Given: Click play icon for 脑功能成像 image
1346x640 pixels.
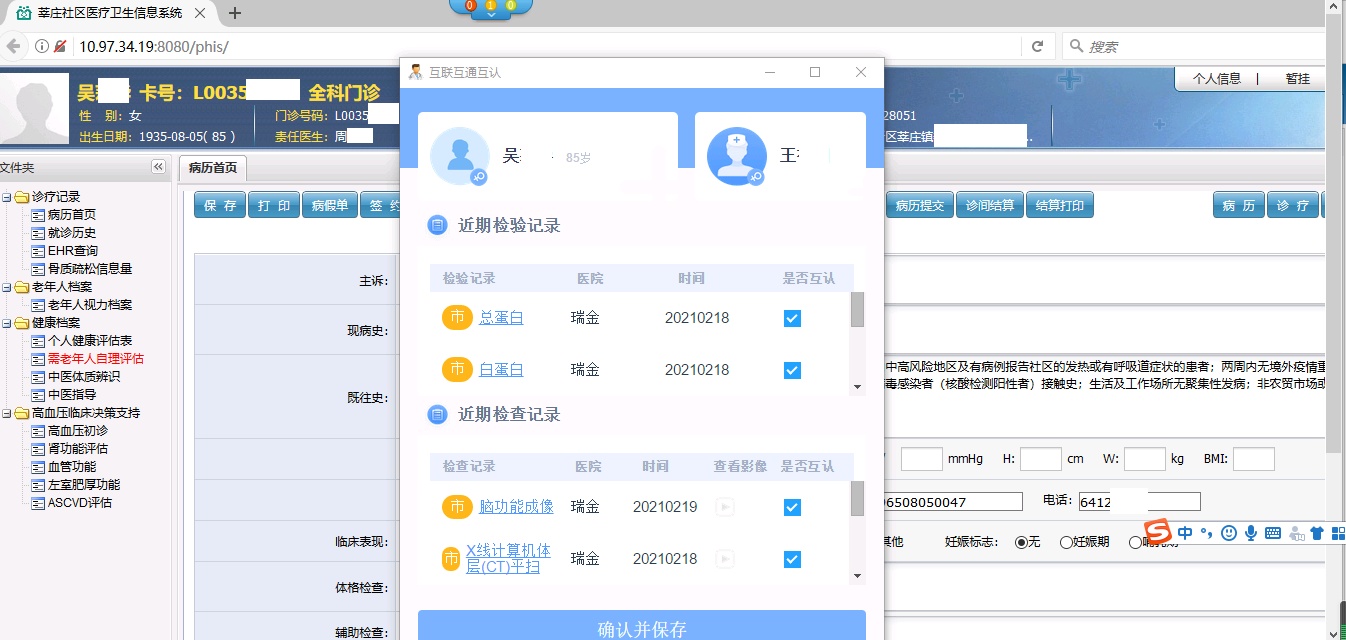Looking at the screenshot, I should tap(725, 507).
